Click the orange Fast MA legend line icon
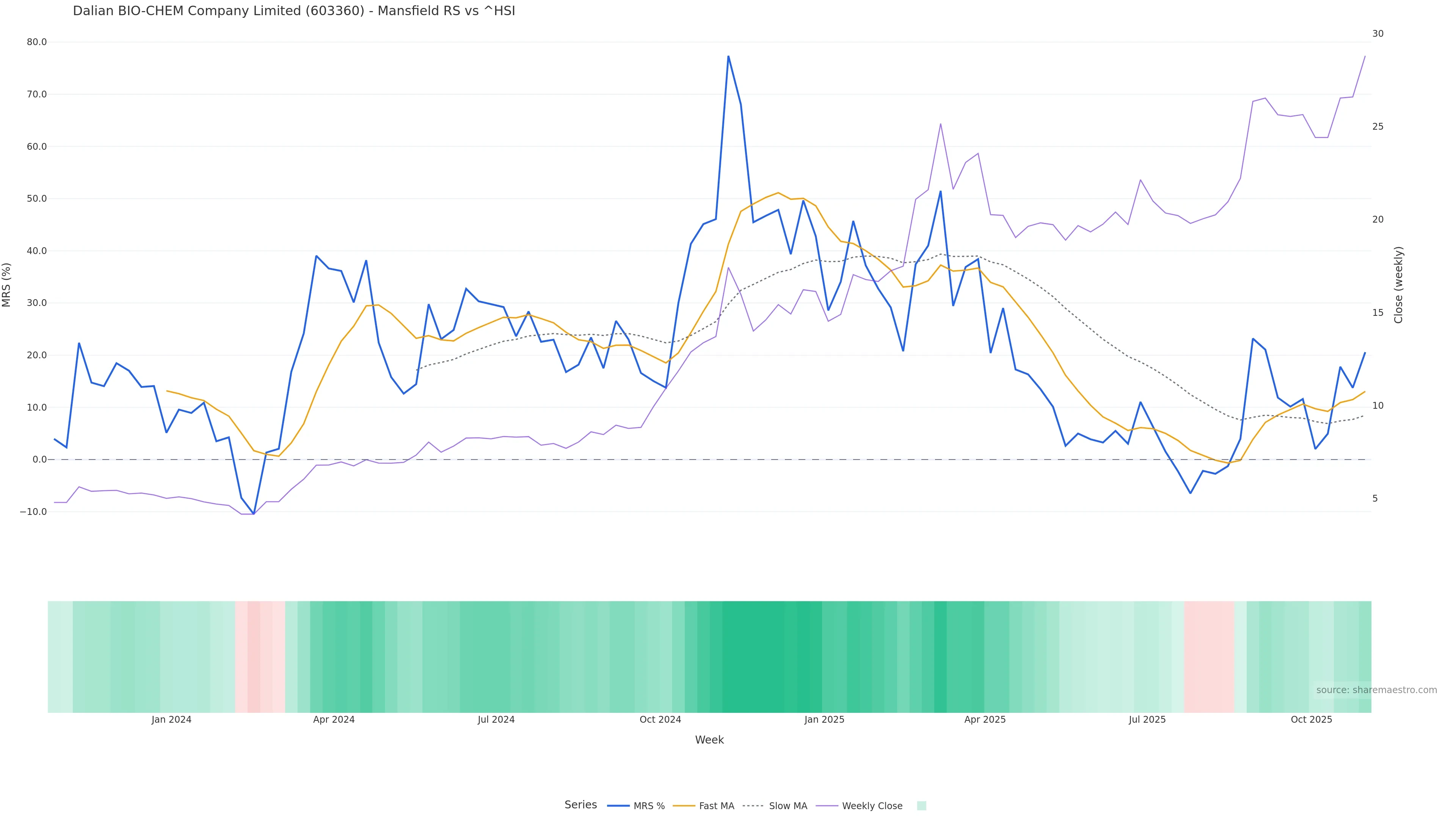1456x819 pixels. click(684, 806)
